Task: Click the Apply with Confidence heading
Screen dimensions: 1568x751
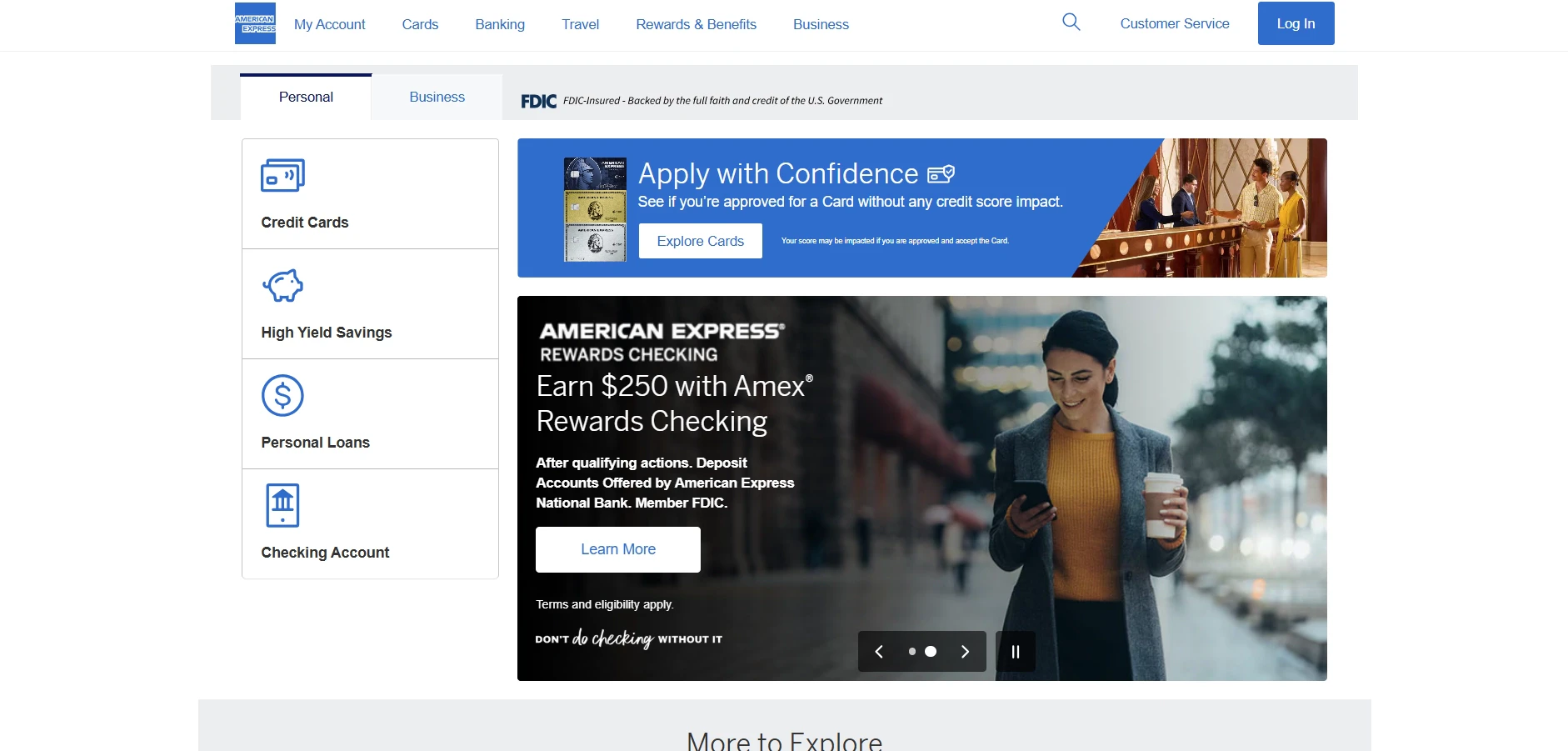Action: [778, 173]
